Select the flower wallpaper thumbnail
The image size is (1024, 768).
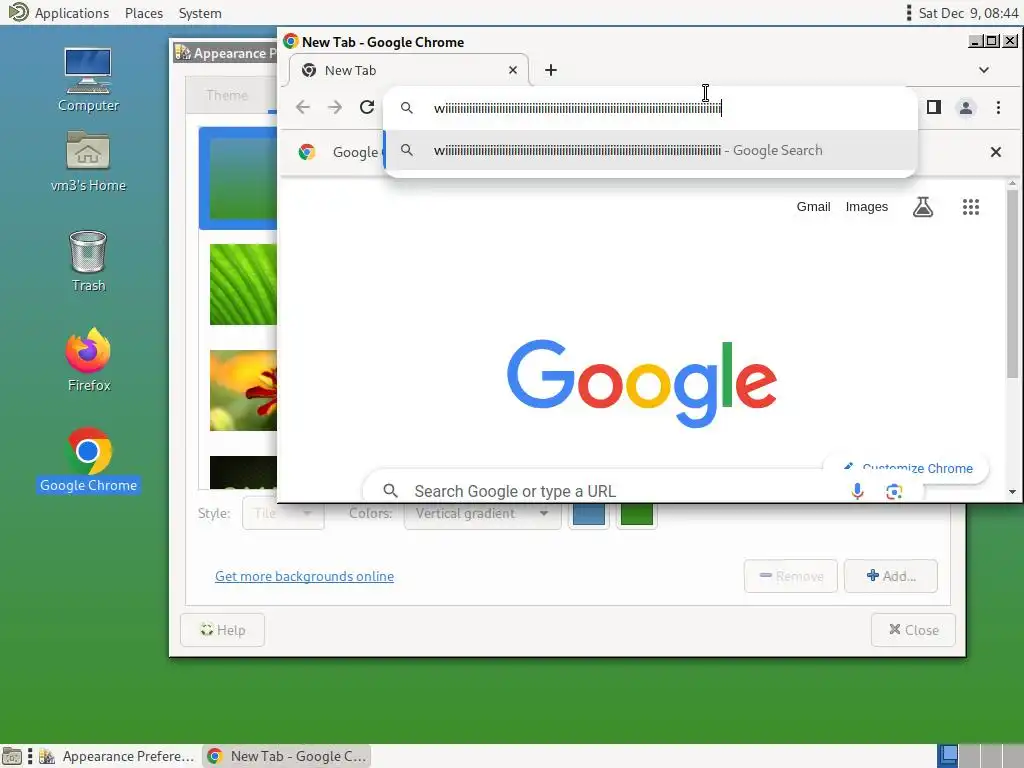(x=243, y=391)
